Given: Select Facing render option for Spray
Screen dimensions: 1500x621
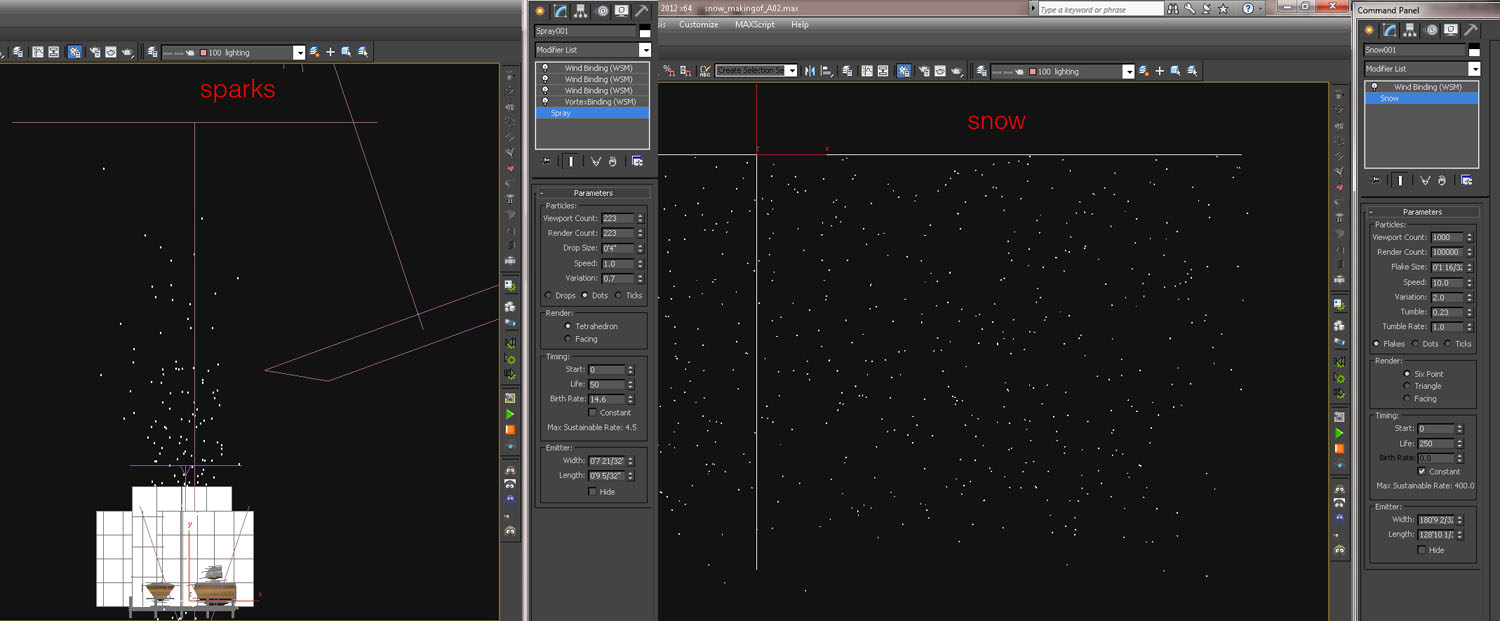Looking at the screenshot, I should (569, 339).
